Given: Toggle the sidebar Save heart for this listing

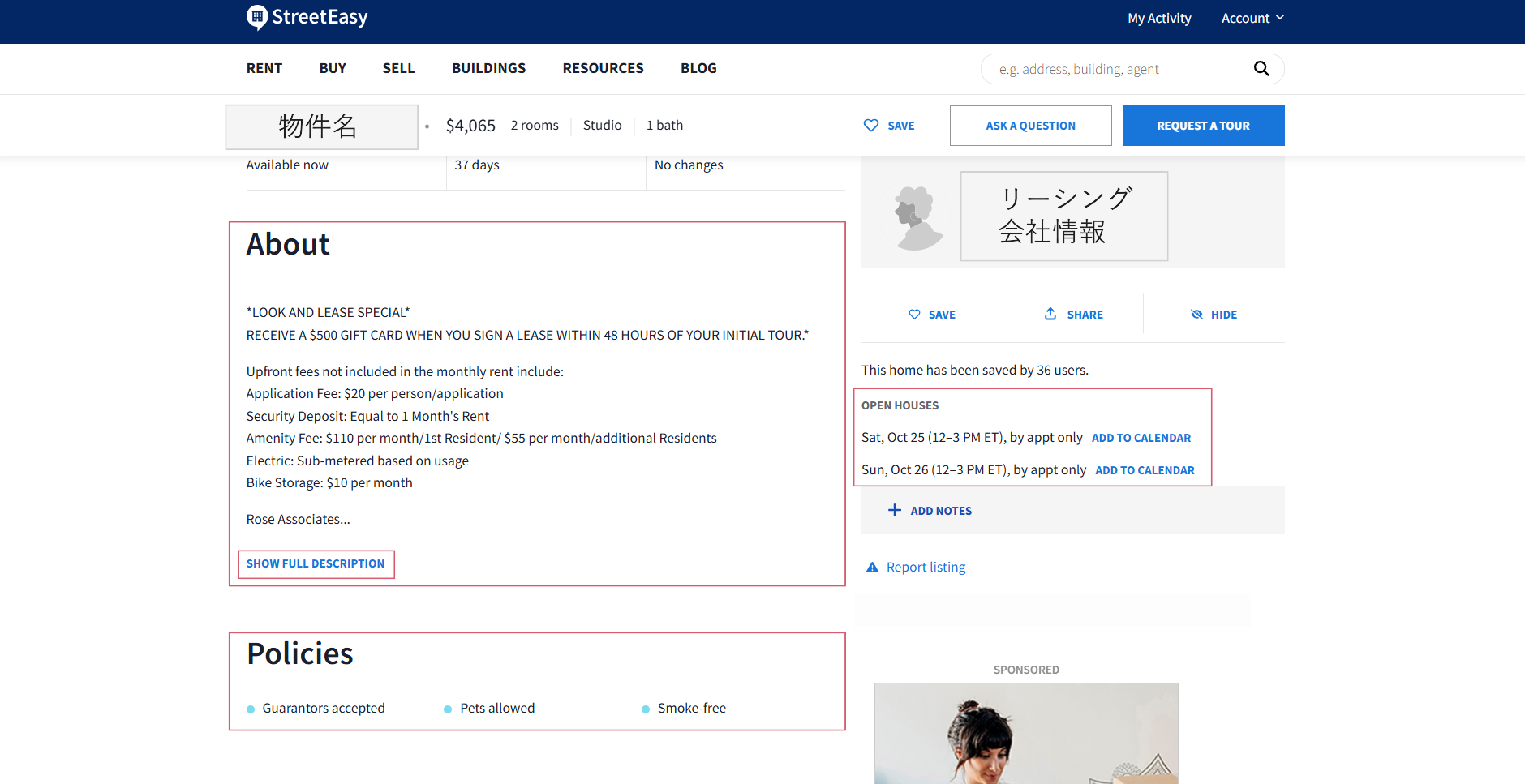Looking at the screenshot, I should point(931,315).
